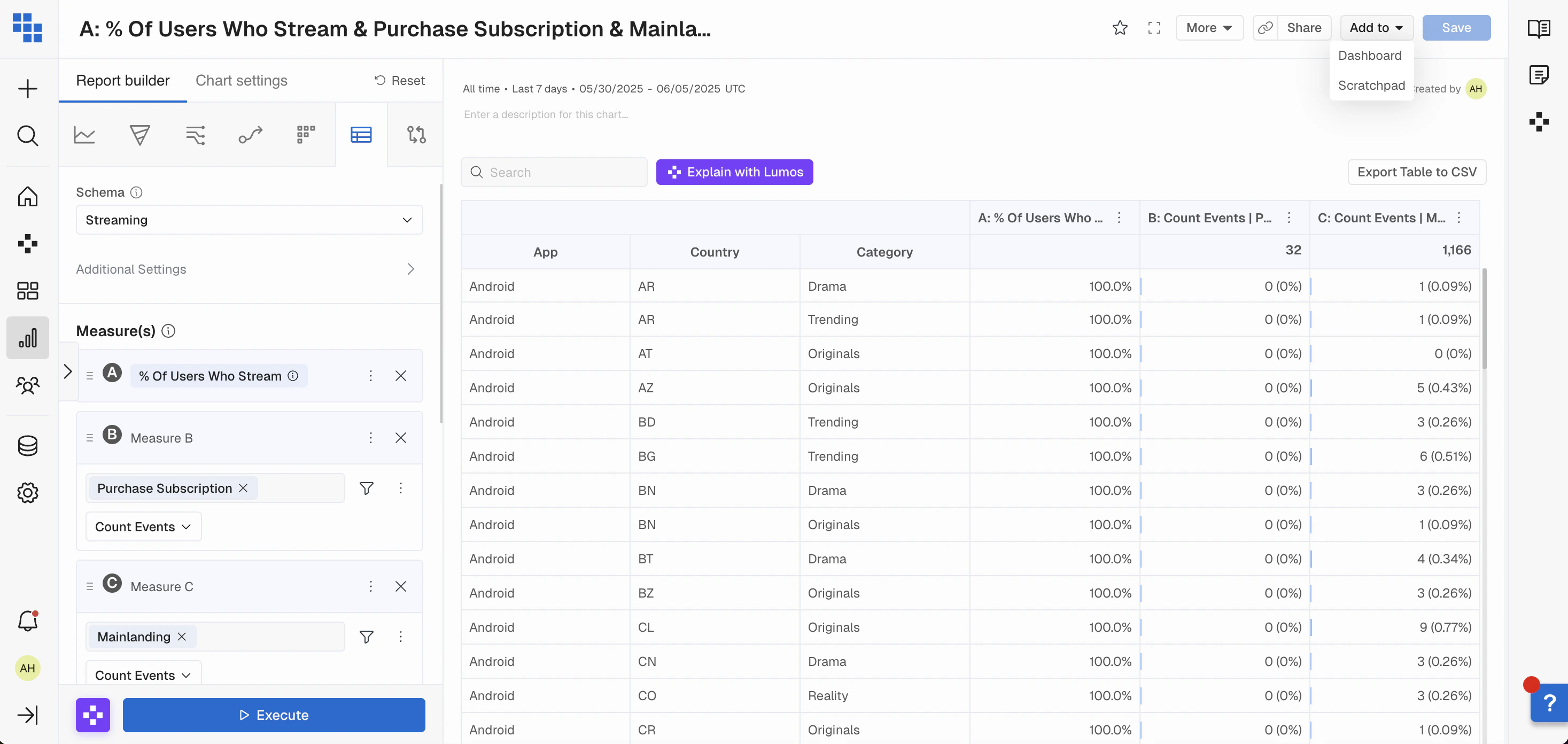This screenshot has width=1568, height=744.
Task: Click Export Table to CSV
Action: [x=1416, y=172]
